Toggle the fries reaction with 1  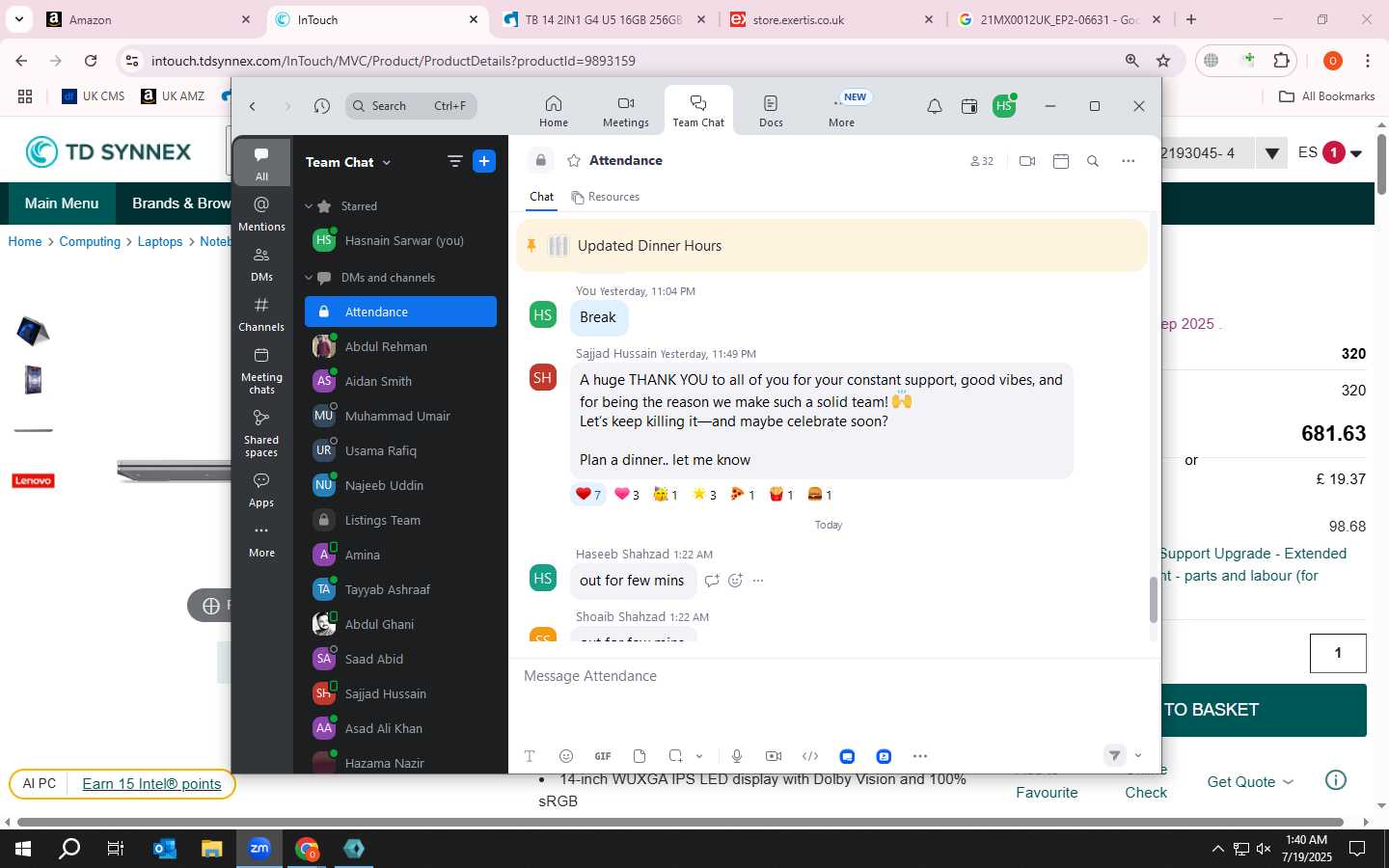coord(781,495)
